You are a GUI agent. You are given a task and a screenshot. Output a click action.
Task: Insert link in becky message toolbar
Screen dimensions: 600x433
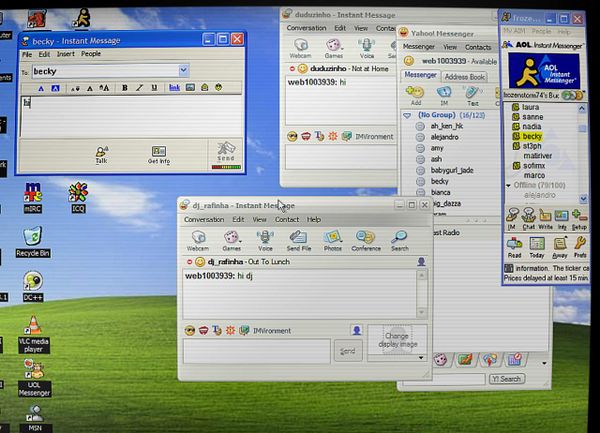click(x=174, y=88)
